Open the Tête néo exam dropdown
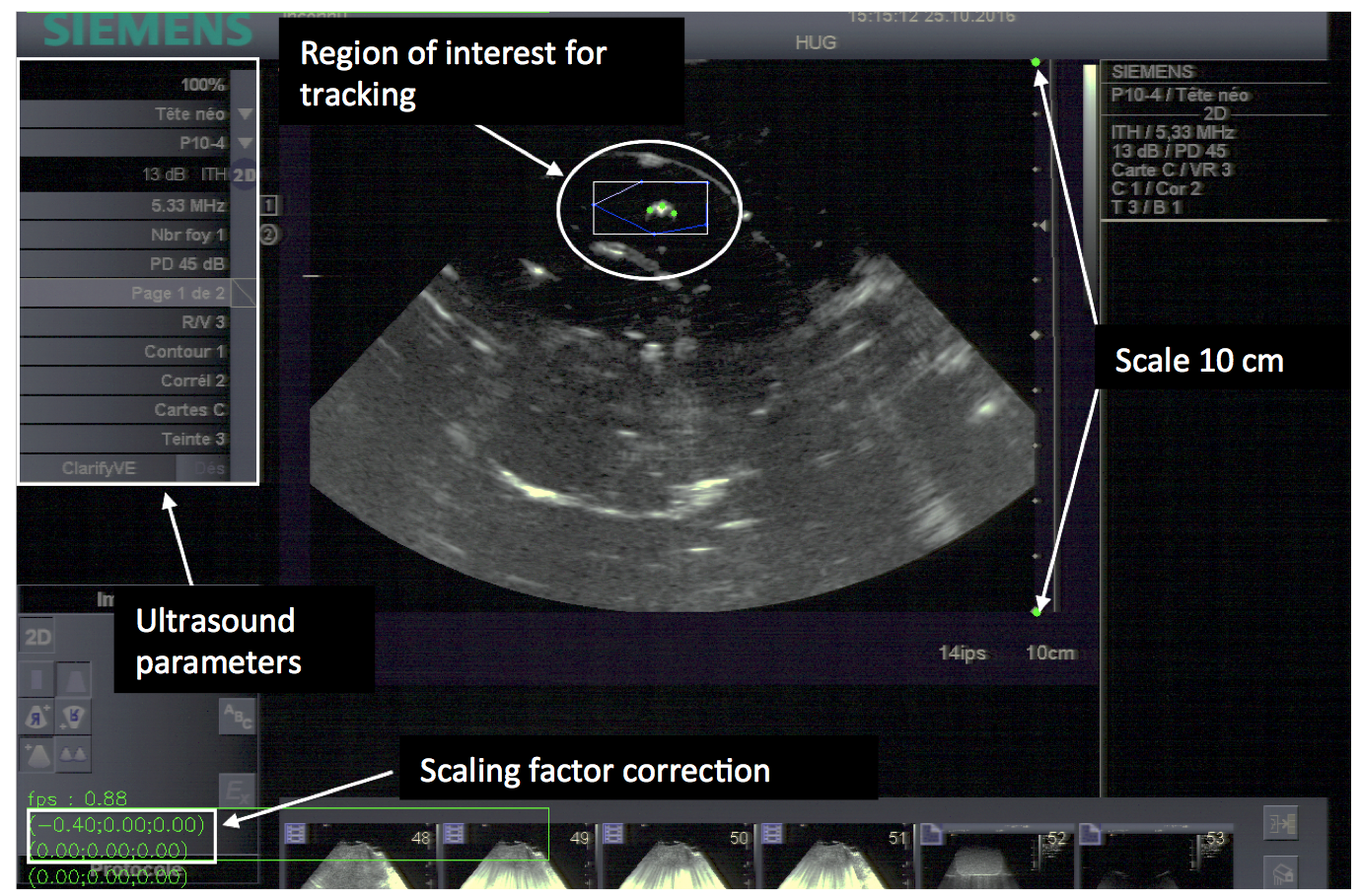Viewport: 1361px width, 896px height. click(x=245, y=114)
